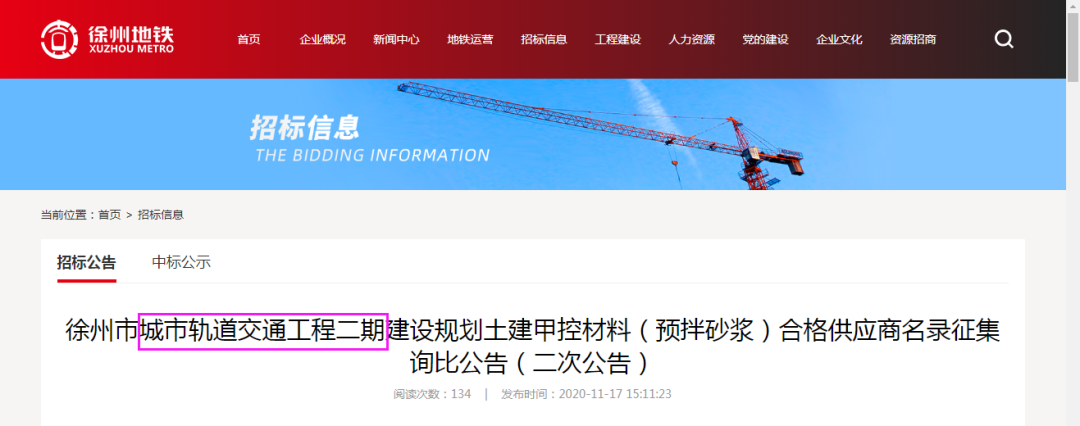Screen dimensions: 1080x426
Task: Select 党的建设 in the header
Action: [x=765, y=39]
